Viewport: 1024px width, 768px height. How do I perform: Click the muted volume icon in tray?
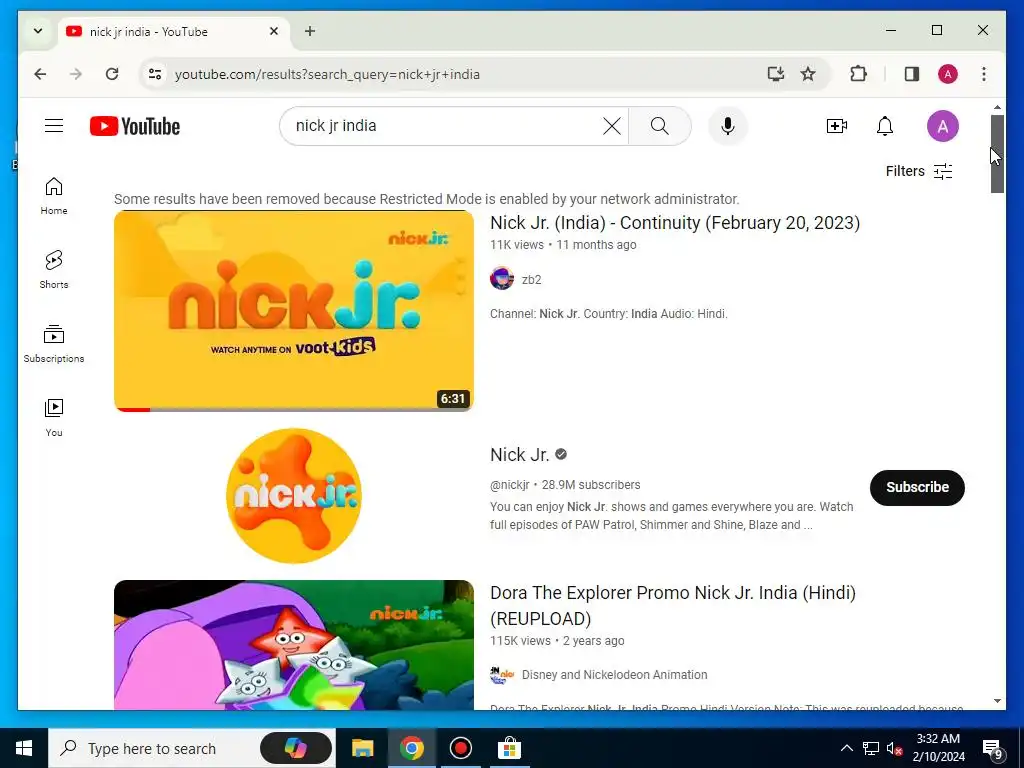point(895,748)
